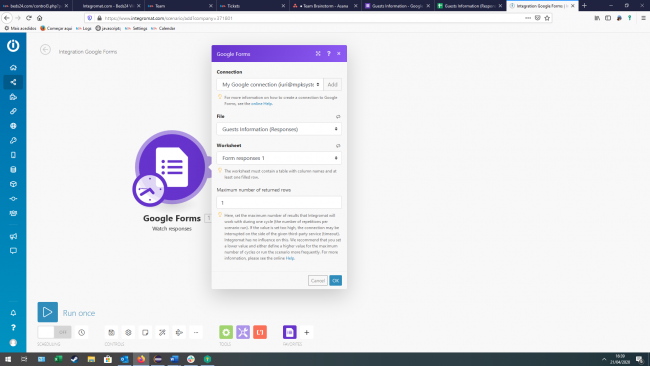Switch to the beds24.com control tab
650x366 pixels.
click(35, 6)
